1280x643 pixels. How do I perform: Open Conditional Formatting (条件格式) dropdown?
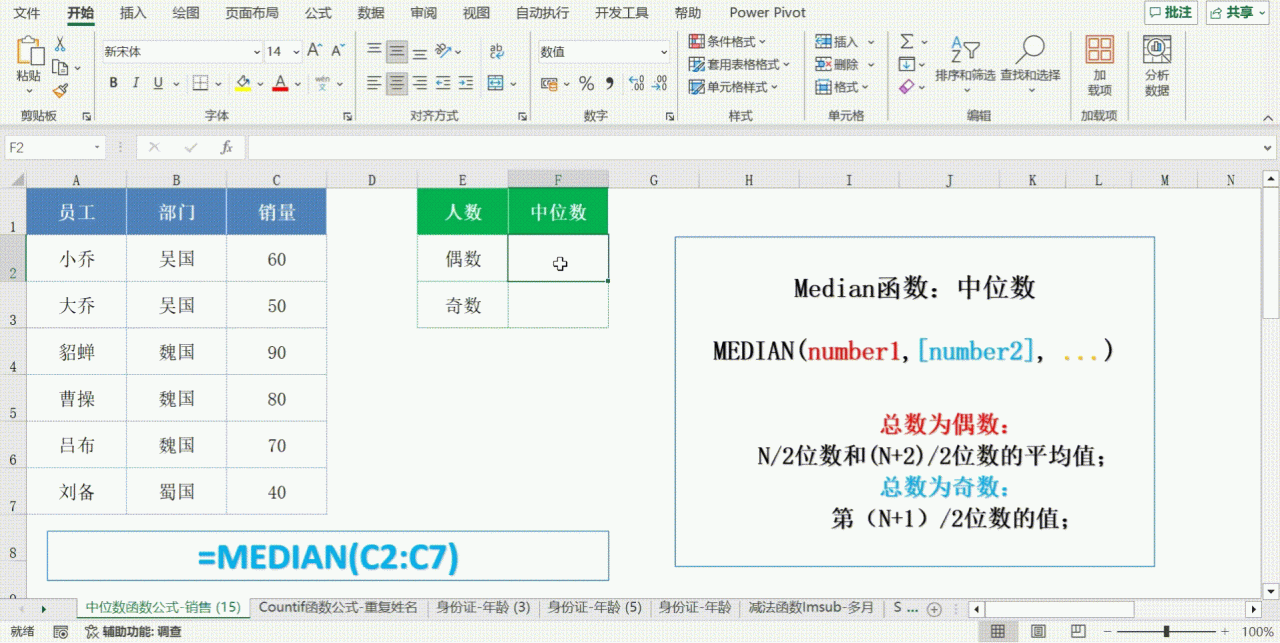coord(727,42)
